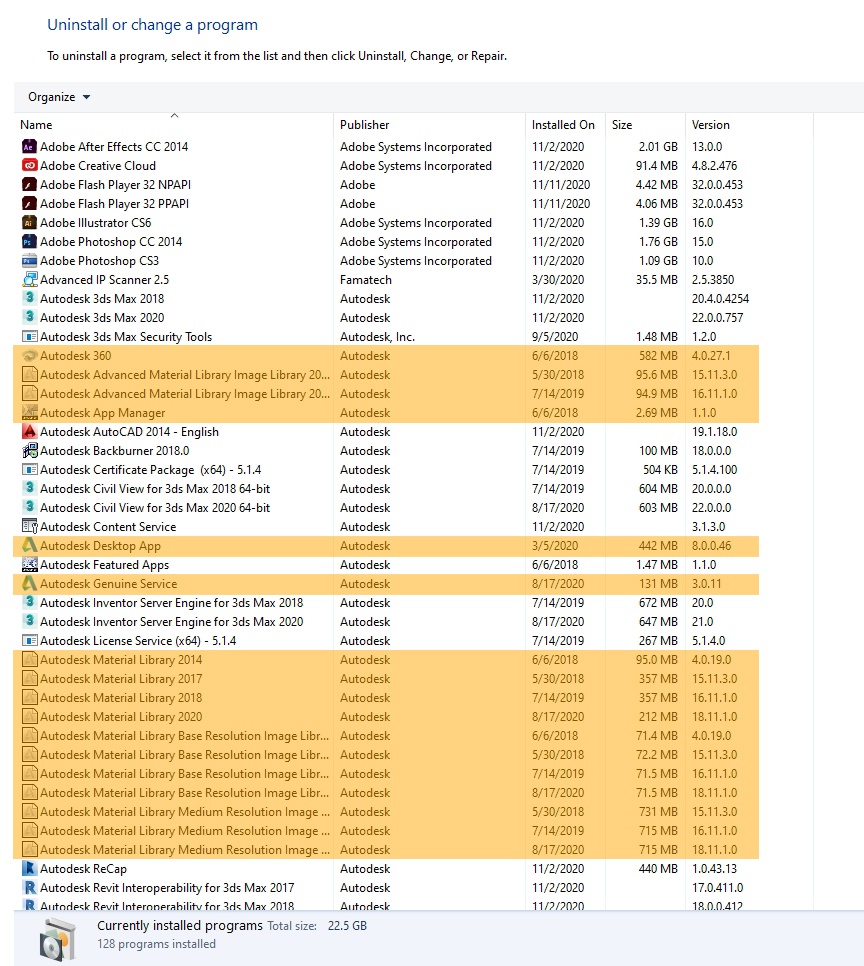Image resolution: width=864 pixels, height=966 pixels.
Task: Click the Autodesk Backburner 2018.0 icon
Action: tap(29, 451)
